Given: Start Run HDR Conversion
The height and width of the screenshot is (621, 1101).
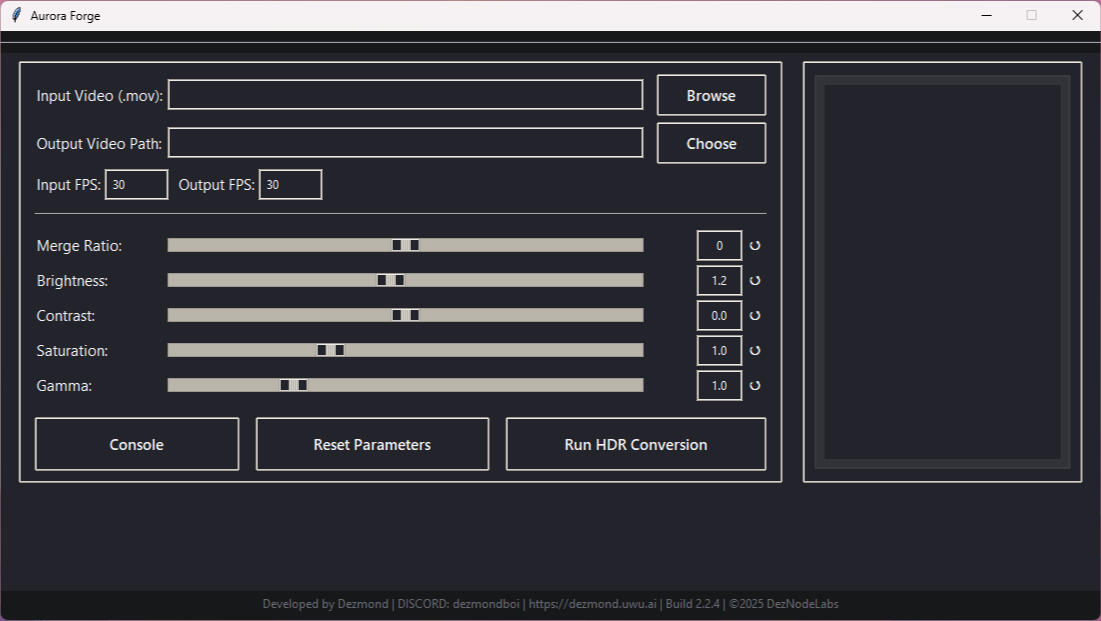Looking at the screenshot, I should click(x=635, y=444).
